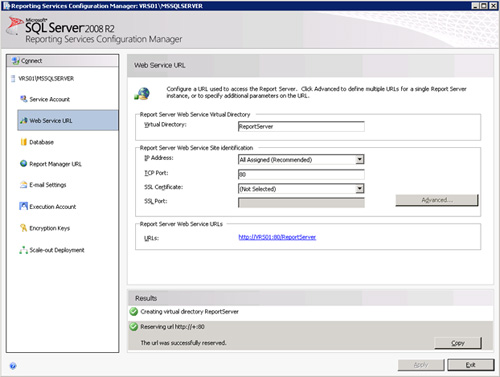This screenshot has width=500, height=377.
Task: Click the E-mail Settings envelope icon
Action: point(23,185)
